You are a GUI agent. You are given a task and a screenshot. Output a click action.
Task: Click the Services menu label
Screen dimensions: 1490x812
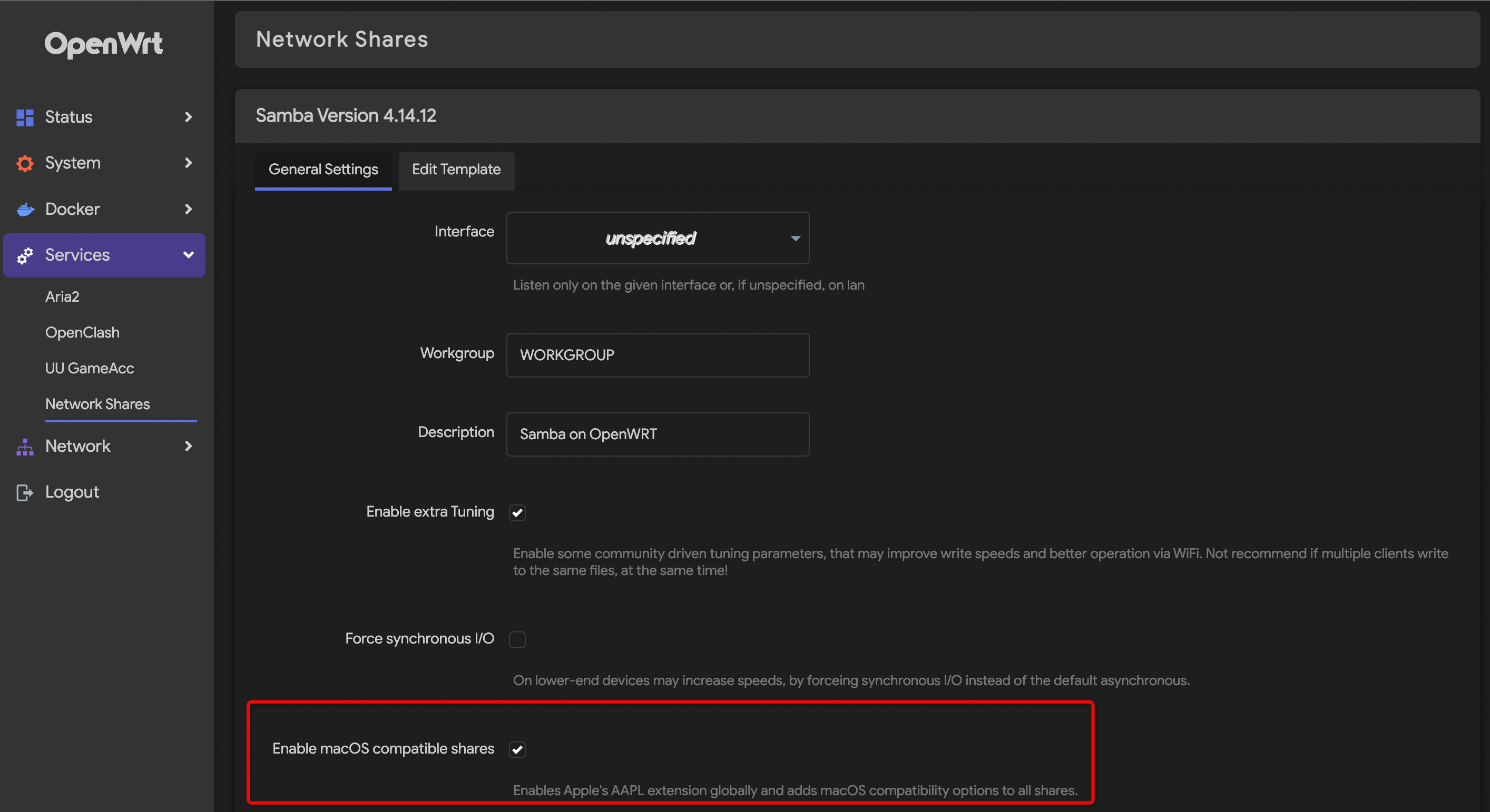(77, 255)
